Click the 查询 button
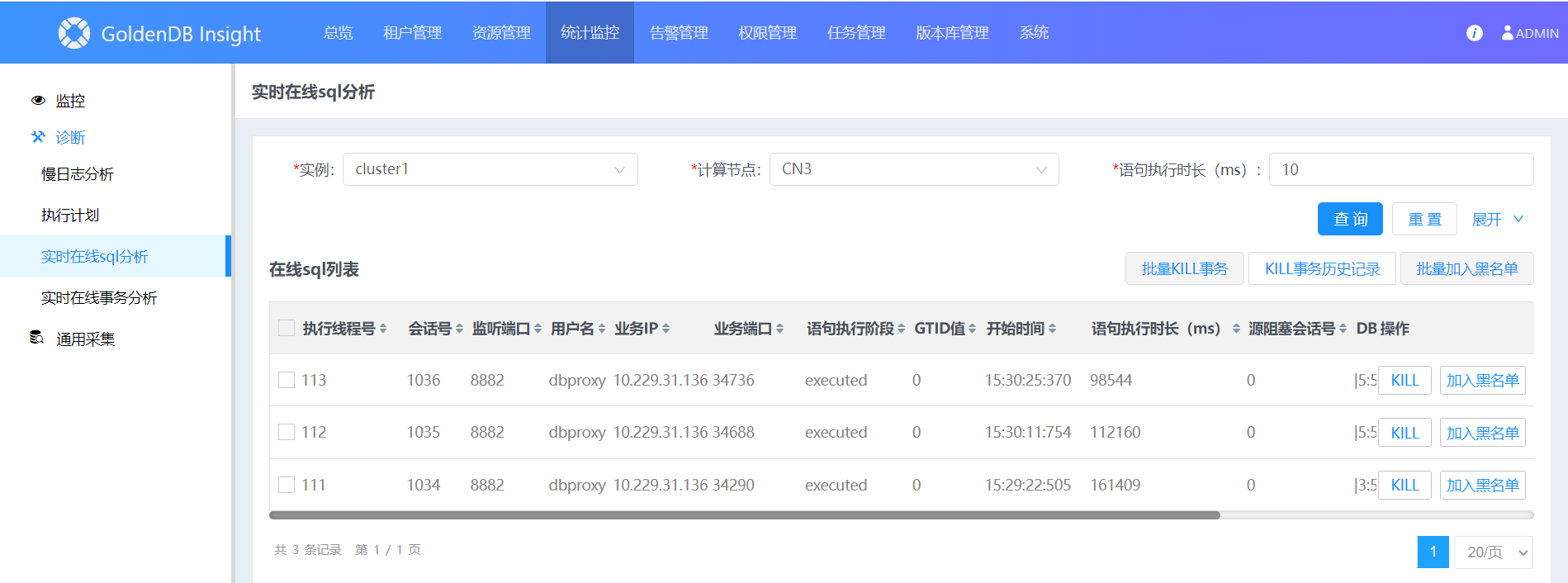Image resolution: width=1568 pixels, height=583 pixels. coord(1351,219)
